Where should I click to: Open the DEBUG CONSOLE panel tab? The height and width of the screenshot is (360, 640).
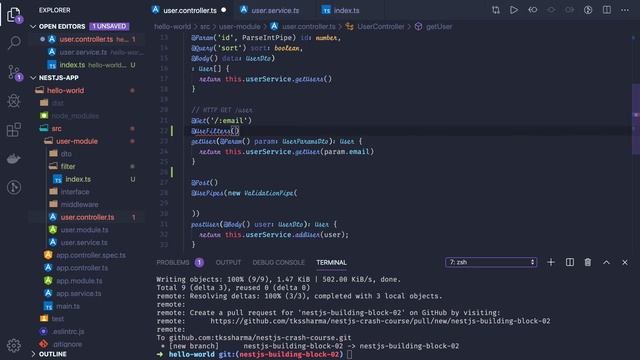(278, 262)
